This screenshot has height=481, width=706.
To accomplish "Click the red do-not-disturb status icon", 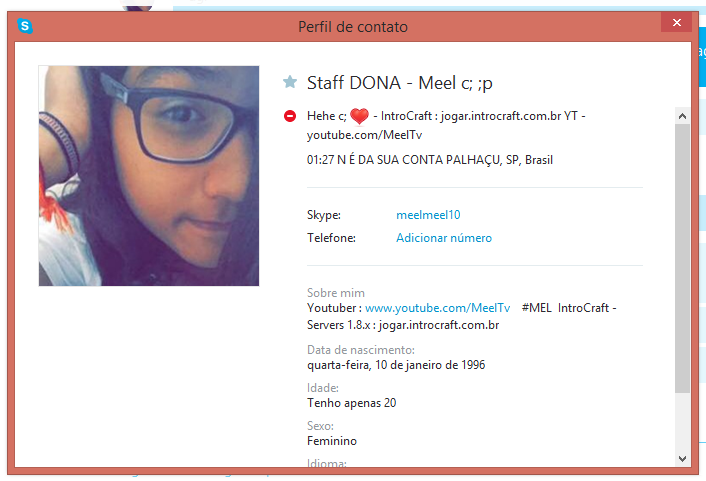I will pyautogui.click(x=290, y=116).
